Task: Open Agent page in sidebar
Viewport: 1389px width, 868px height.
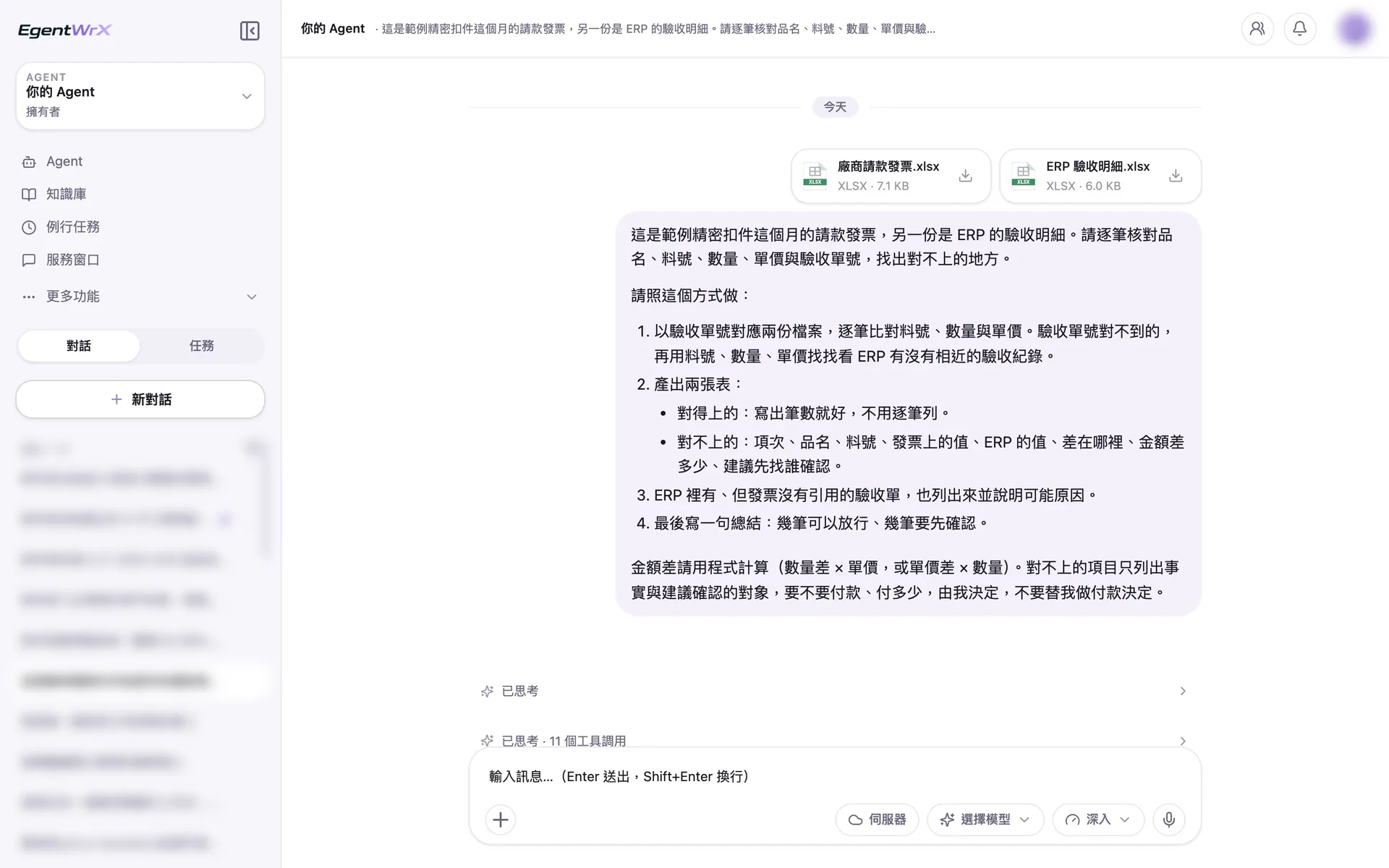Action: pyautogui.click(x=140, y=162)
